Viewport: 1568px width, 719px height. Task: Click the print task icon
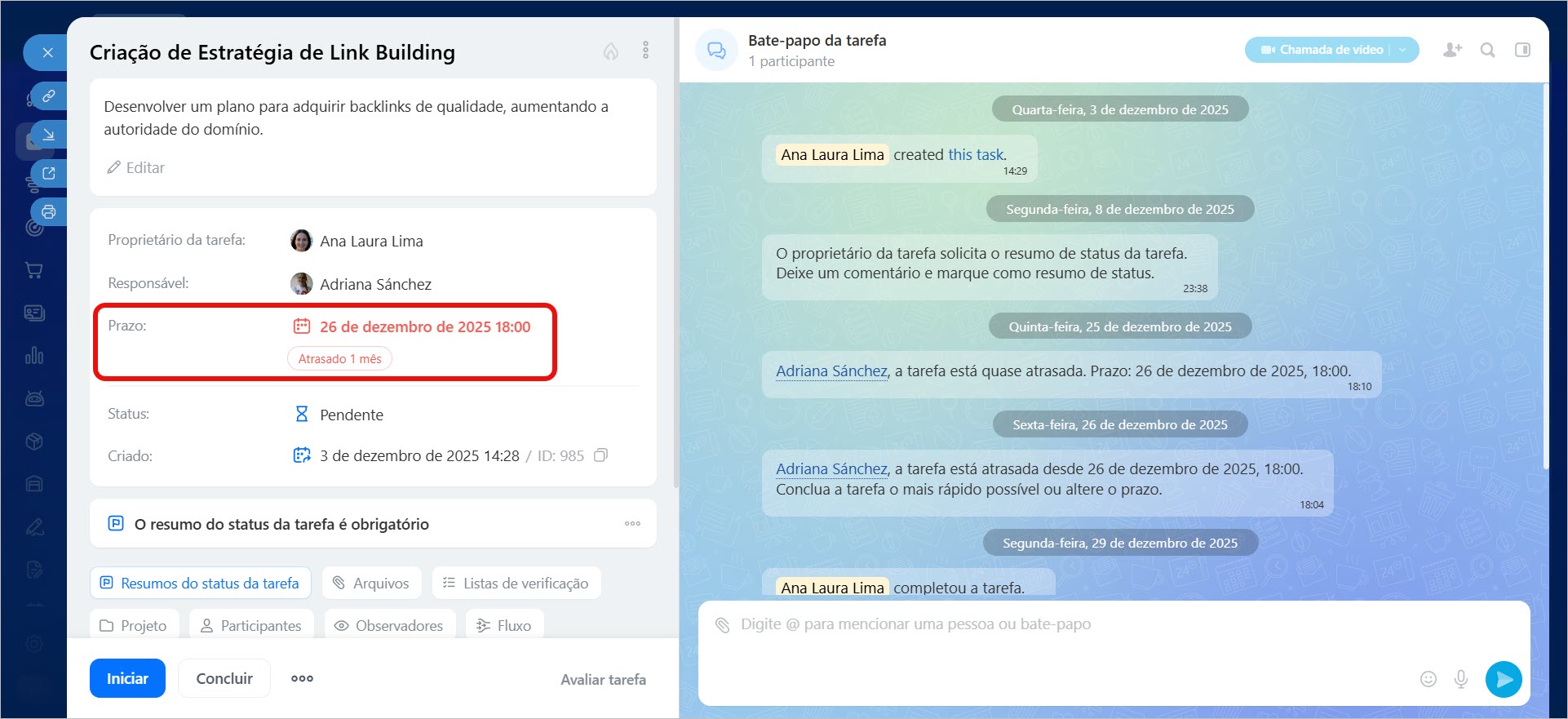point(49,212)
